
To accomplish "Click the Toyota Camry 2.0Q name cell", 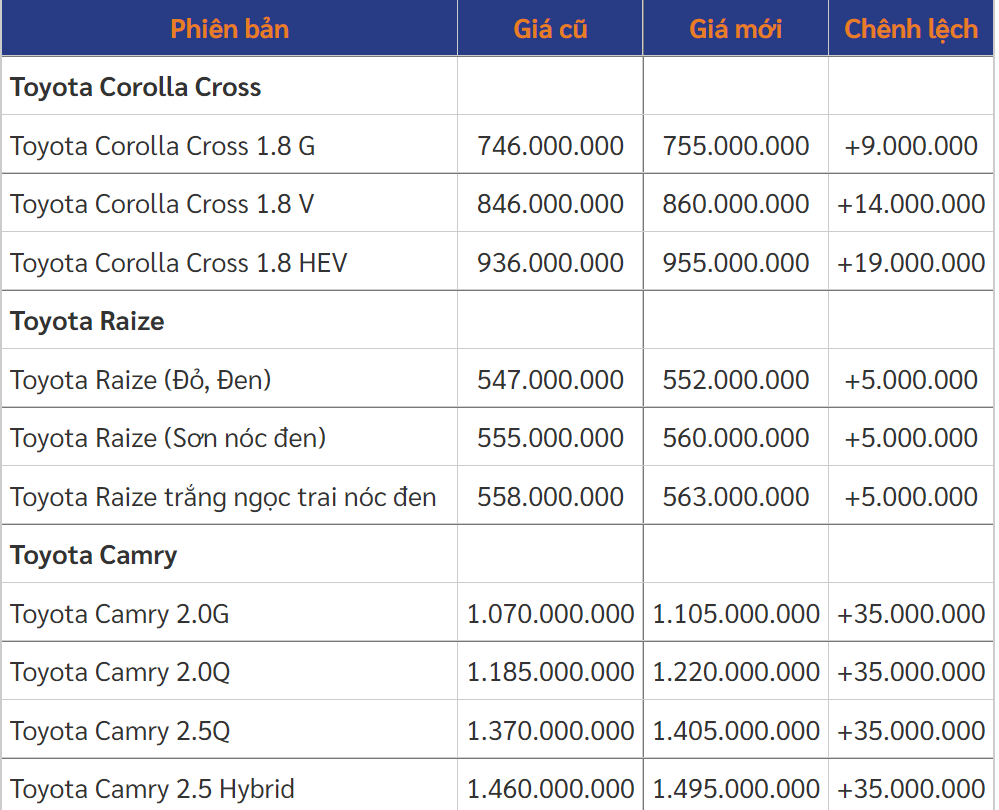I will click(120, 672).
